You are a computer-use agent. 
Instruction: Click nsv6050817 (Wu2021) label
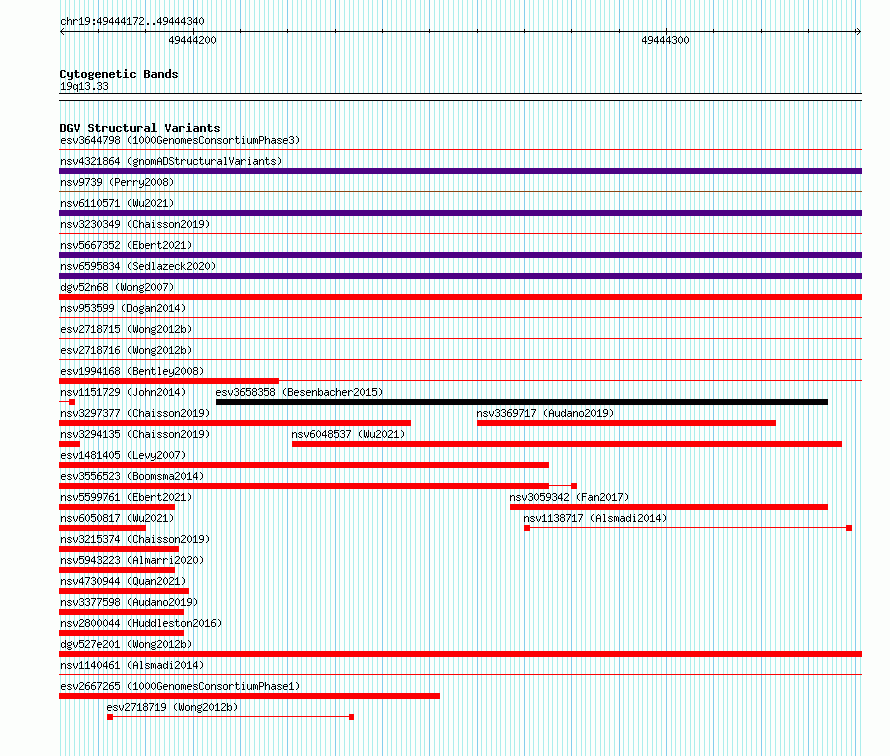point(117,518)
